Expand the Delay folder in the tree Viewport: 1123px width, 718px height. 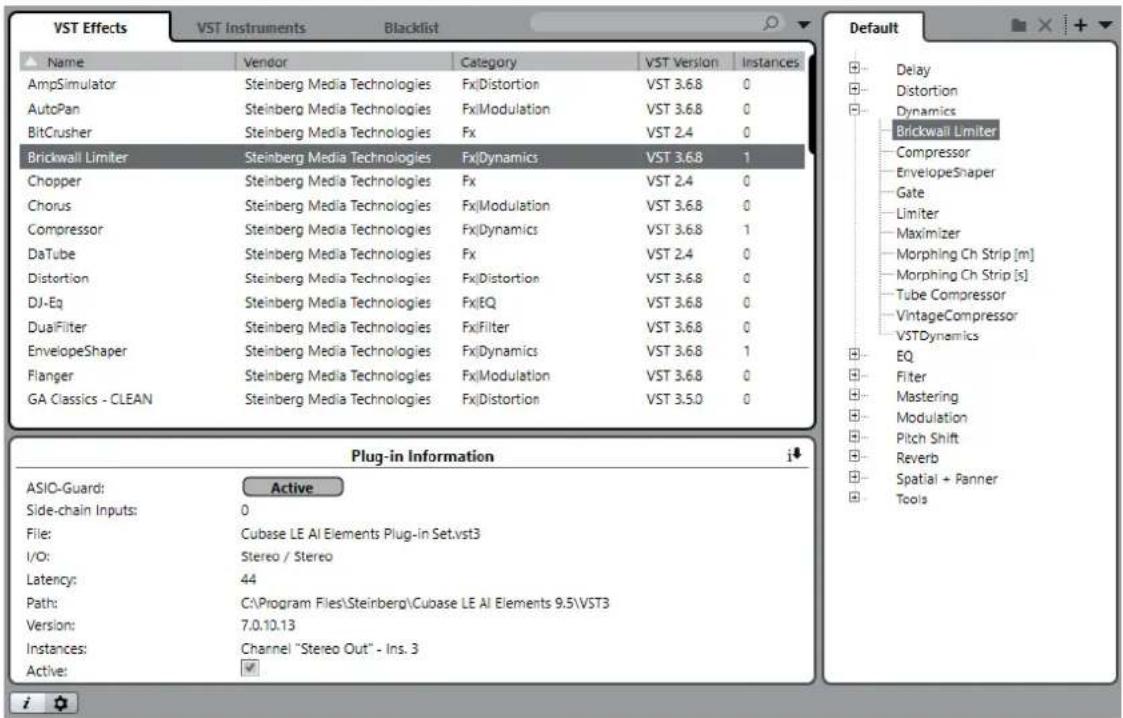(854, 68)
